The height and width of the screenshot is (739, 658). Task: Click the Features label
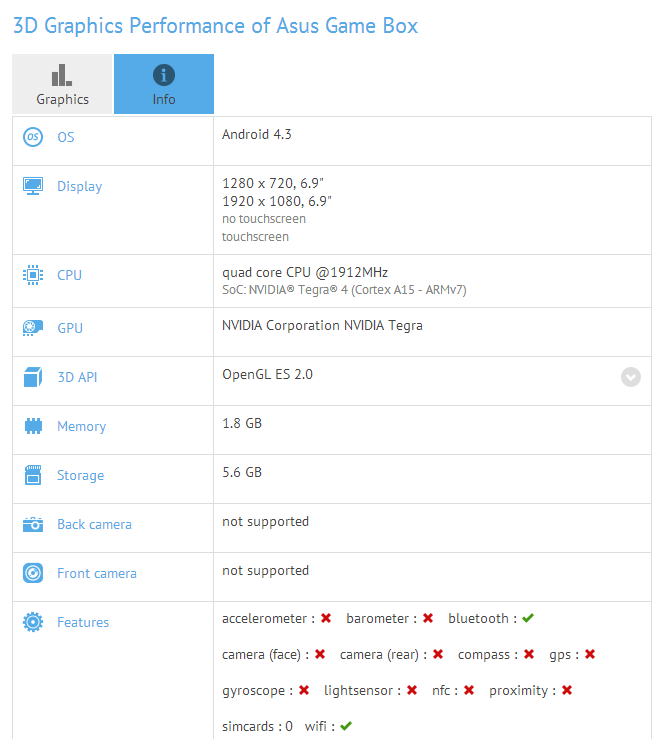83,622
